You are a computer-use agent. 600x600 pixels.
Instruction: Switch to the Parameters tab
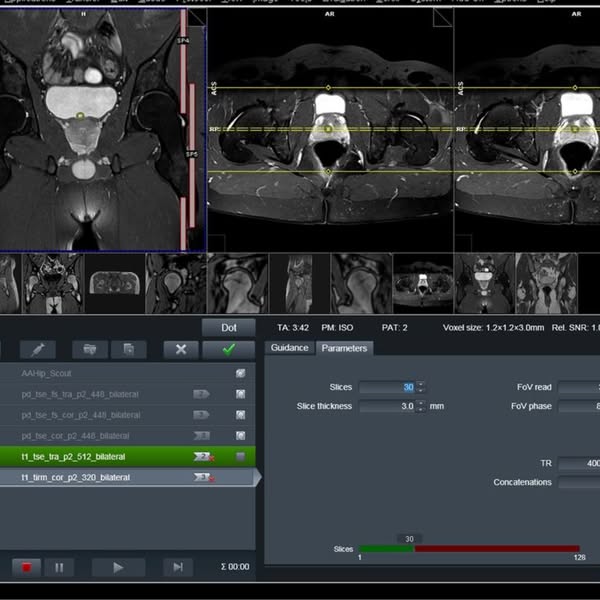click(x=344, y=348)
